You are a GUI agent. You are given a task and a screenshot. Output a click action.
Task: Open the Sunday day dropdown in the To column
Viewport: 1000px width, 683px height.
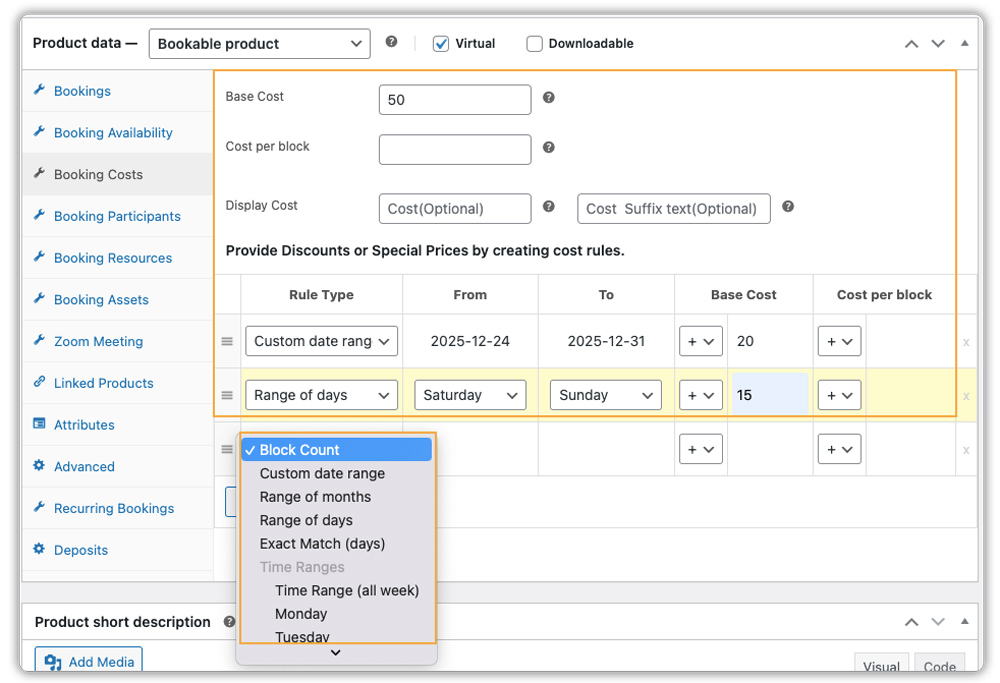coord(605,394)
